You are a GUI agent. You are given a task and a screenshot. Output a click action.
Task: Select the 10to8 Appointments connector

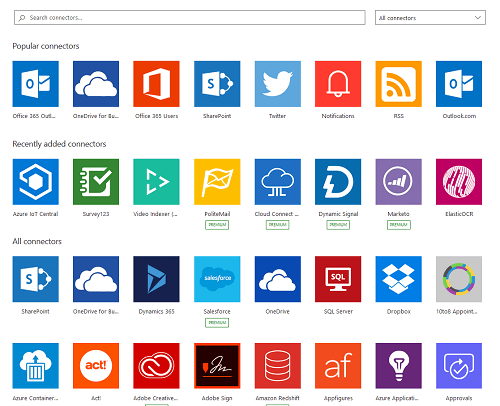click(459, 279)
